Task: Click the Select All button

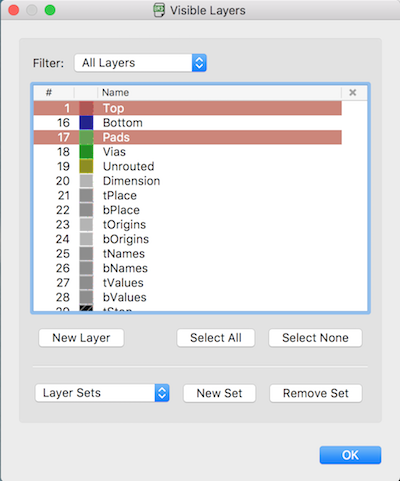Action: [216, 338]
